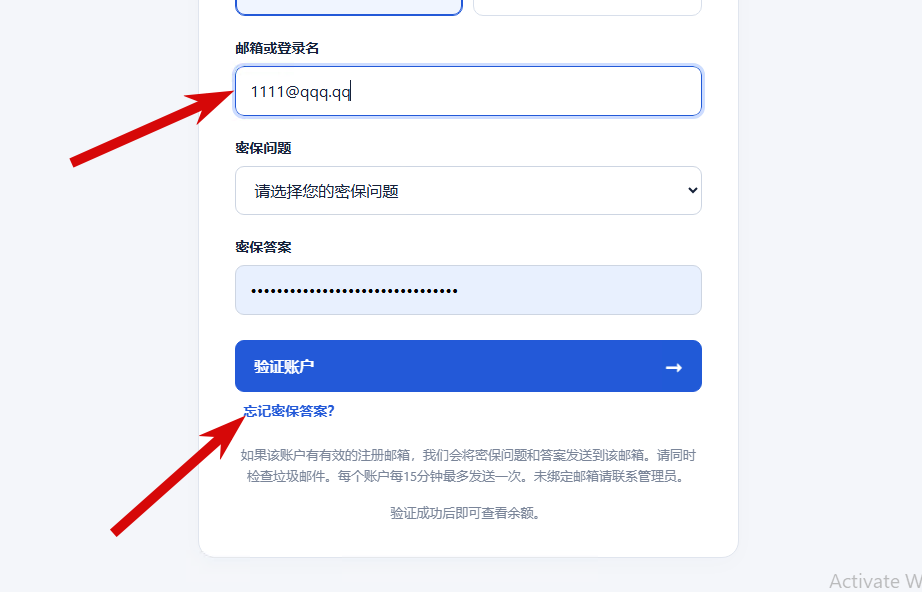Click the chevron on the 密保问题 select
The height and width of the screenshot is (592, 922).
pyautogui.click(x=693, y=190)
